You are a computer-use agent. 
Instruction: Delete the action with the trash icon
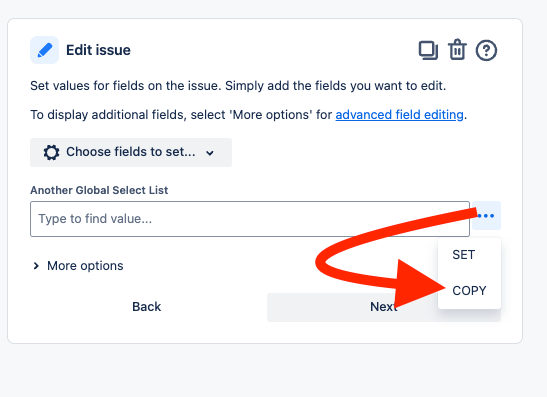coord(457,50)
